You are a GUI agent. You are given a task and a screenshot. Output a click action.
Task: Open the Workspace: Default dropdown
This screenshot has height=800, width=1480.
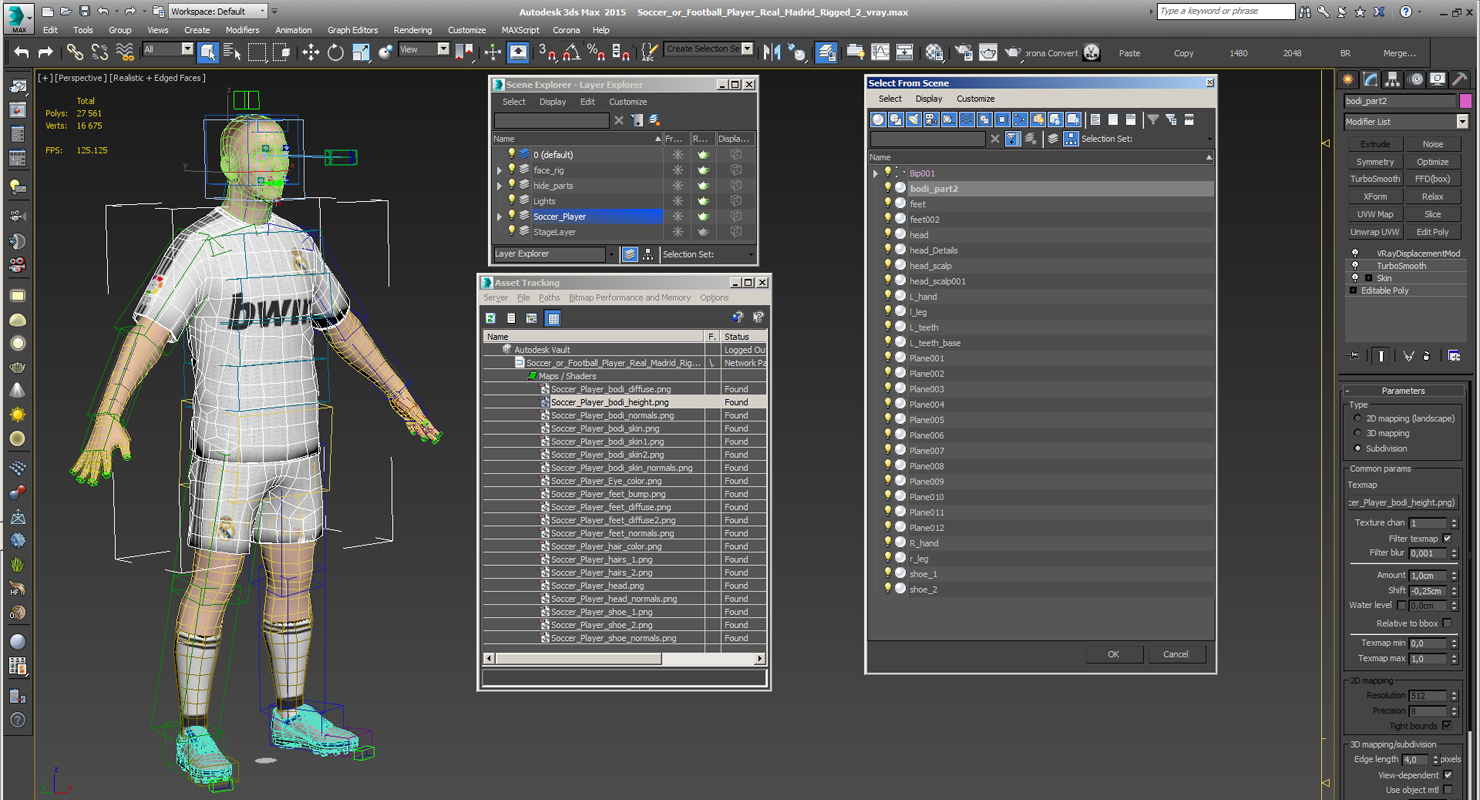[x=217, y=11]
